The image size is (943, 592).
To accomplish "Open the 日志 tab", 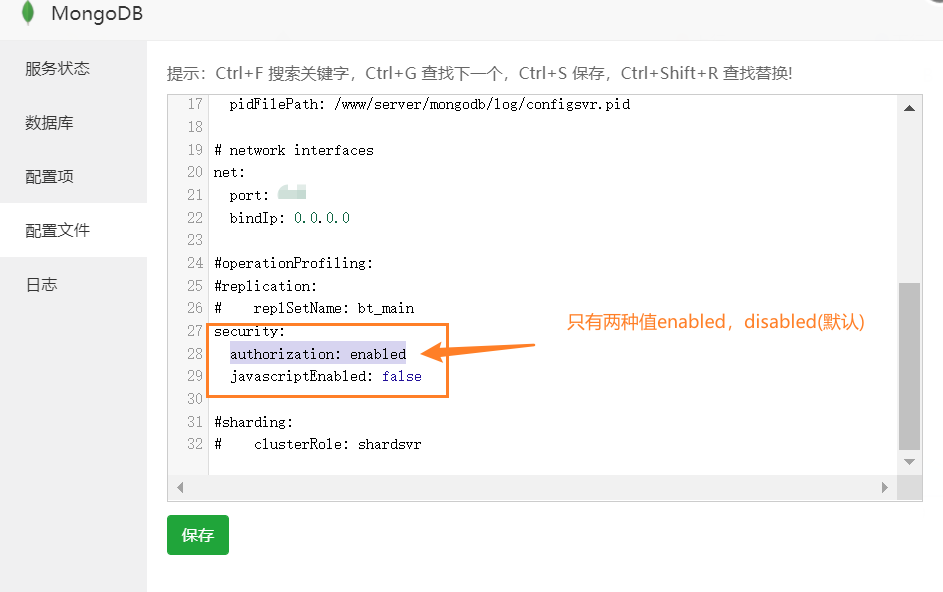I will pyautogui.click(x=41, y=285).
